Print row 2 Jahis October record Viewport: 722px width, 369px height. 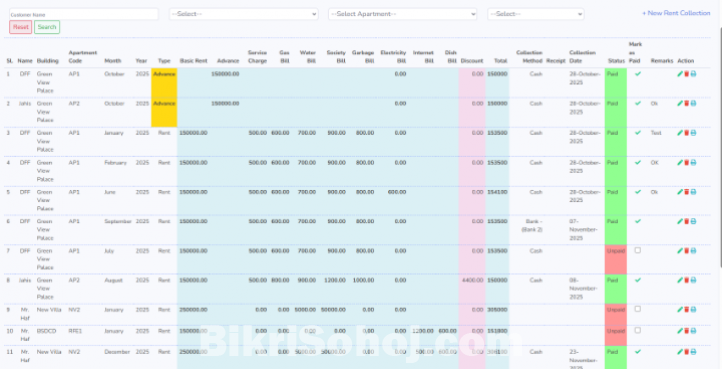[x=693, y=103]
